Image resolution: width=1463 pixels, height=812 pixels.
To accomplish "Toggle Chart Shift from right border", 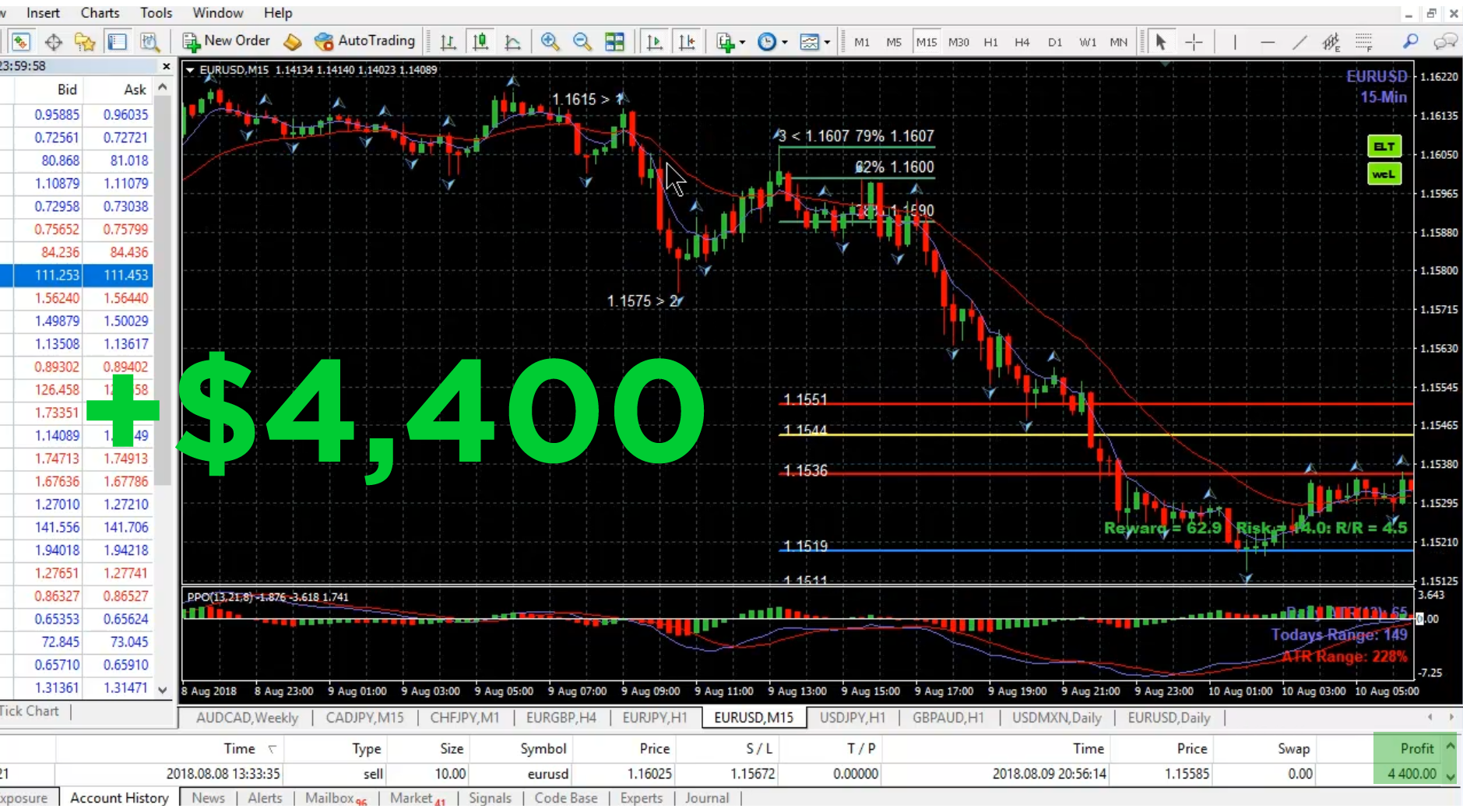I will 687,41.
